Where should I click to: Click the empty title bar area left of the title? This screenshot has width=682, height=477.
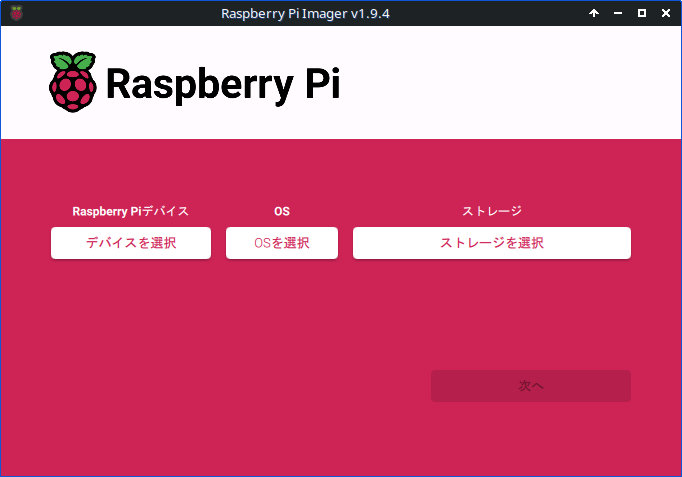(x=120, y=13)
